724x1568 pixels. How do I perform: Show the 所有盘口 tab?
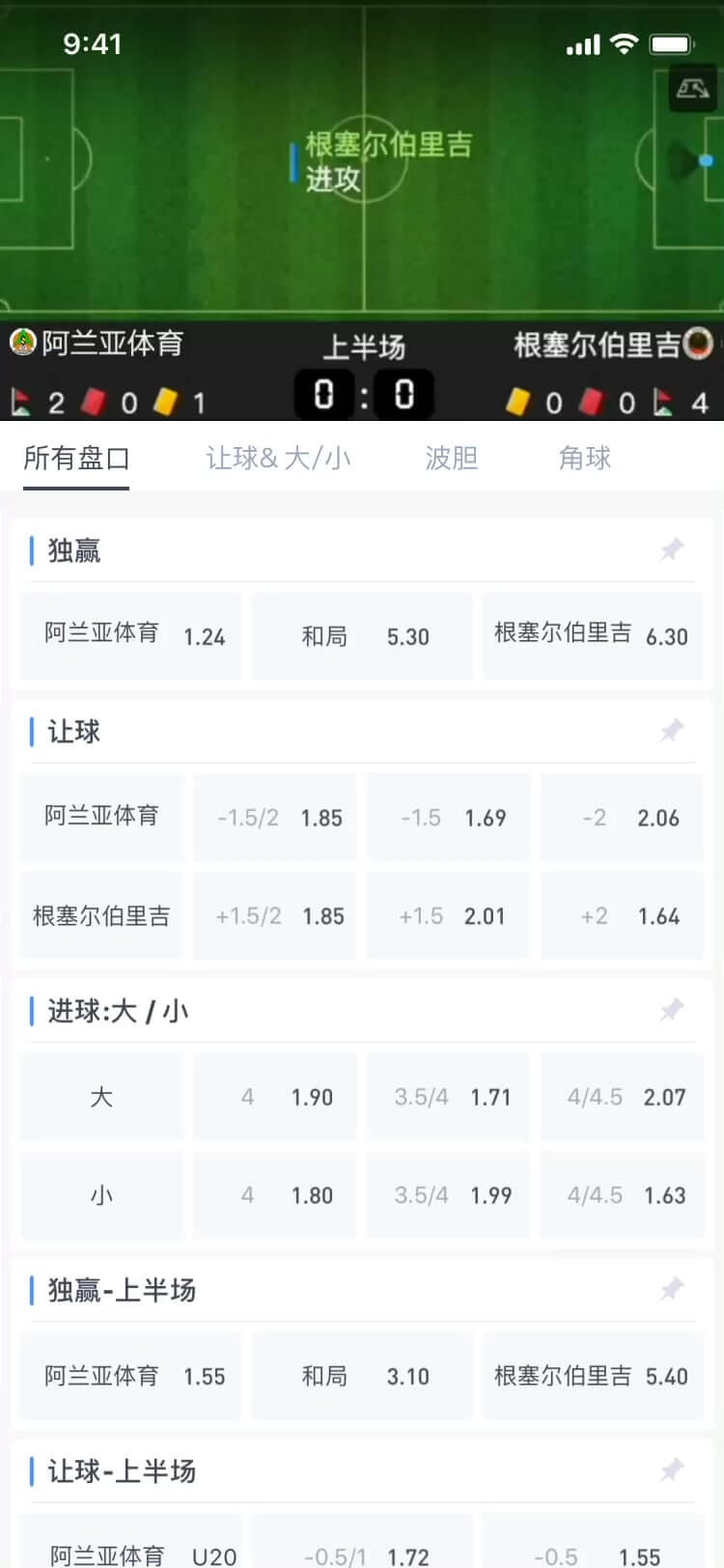(76, 458)
